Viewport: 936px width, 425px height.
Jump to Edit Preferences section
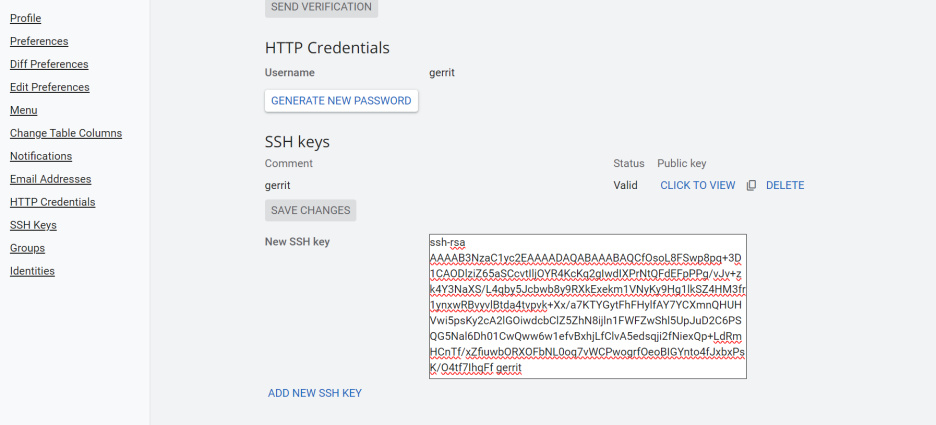(50, 87)
